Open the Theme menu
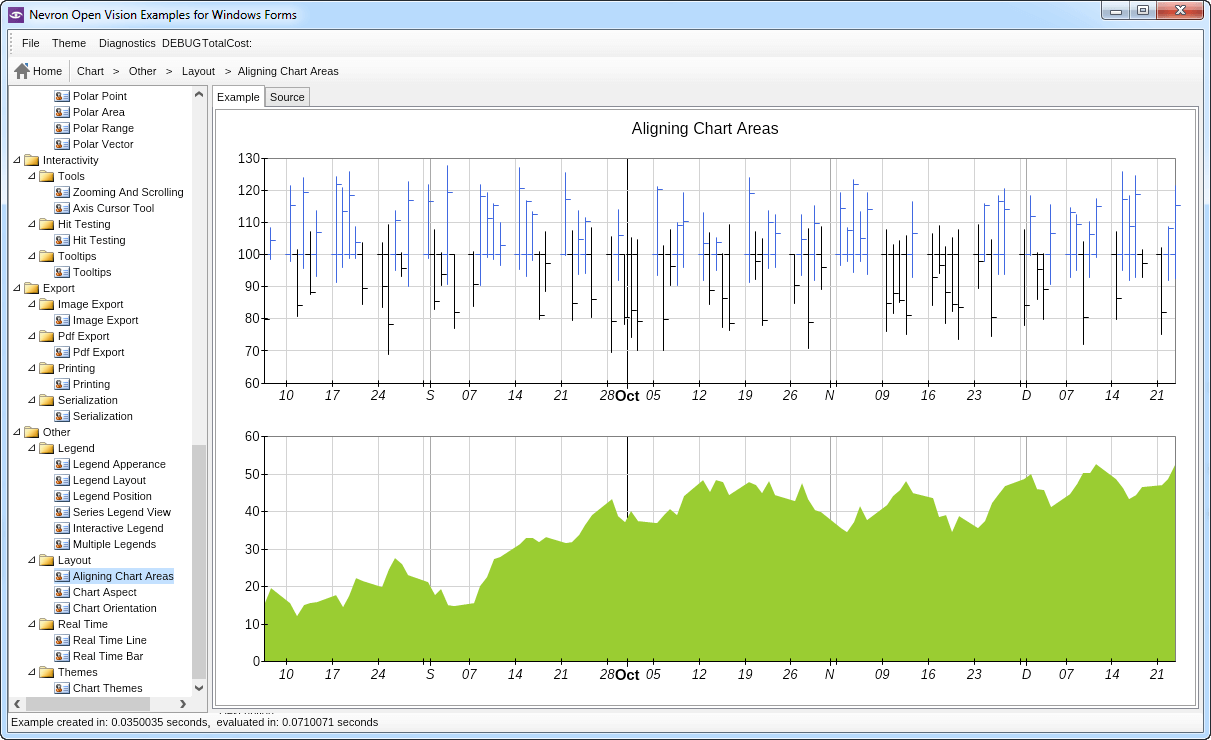This screenshot has width=1211, height=740. 69,43
